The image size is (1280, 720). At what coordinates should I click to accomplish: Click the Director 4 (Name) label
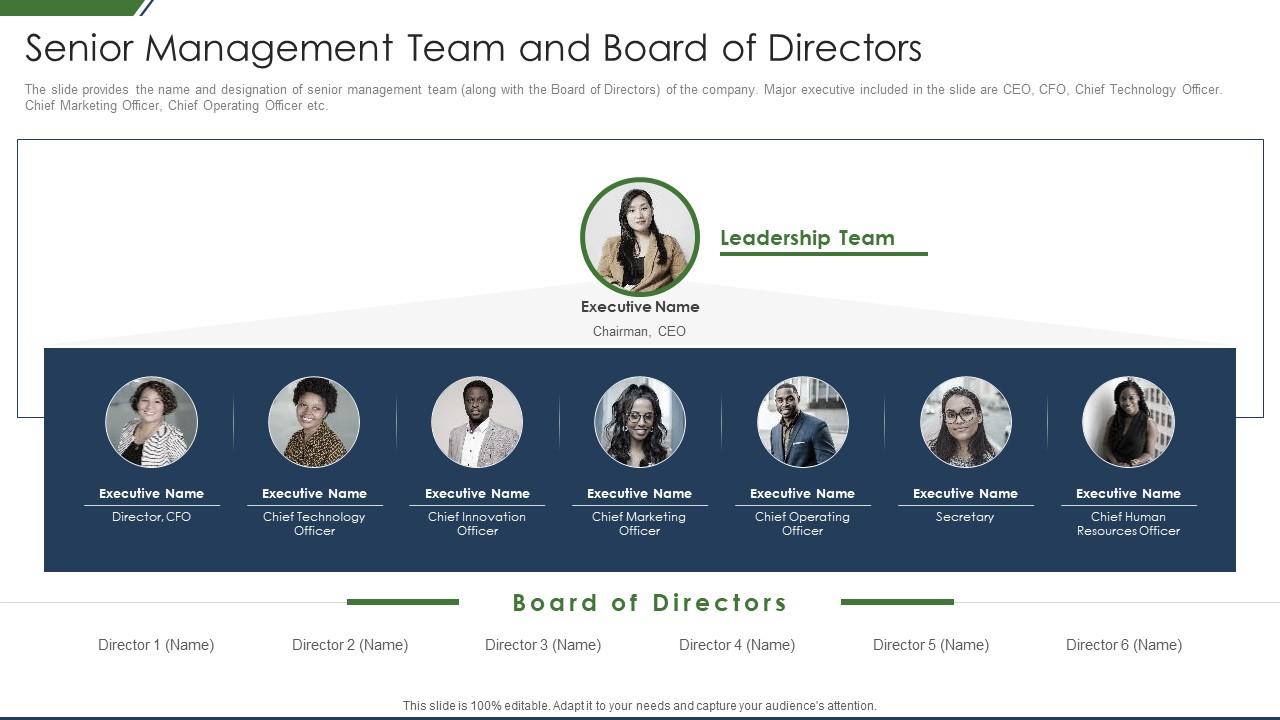(x=737, y=645)
